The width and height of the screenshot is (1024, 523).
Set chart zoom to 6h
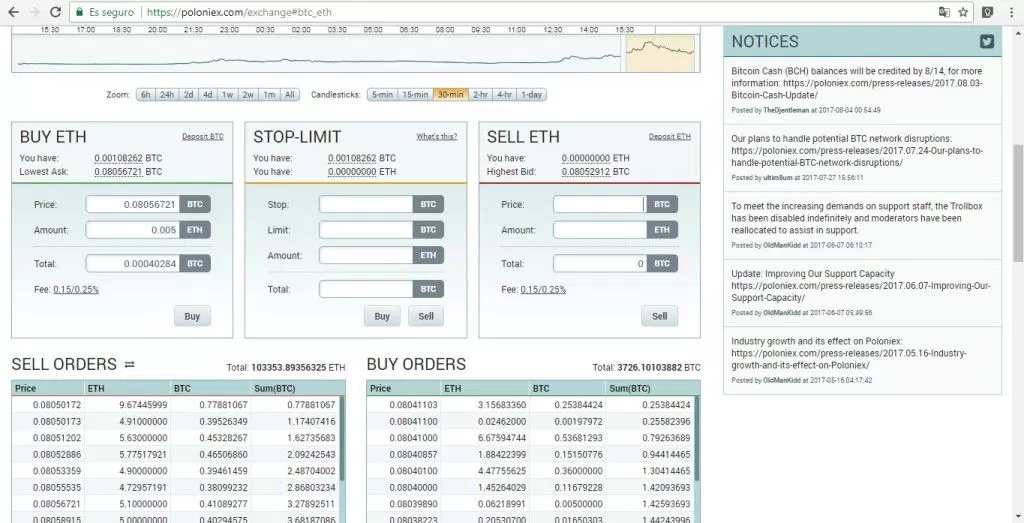[146, 95]
